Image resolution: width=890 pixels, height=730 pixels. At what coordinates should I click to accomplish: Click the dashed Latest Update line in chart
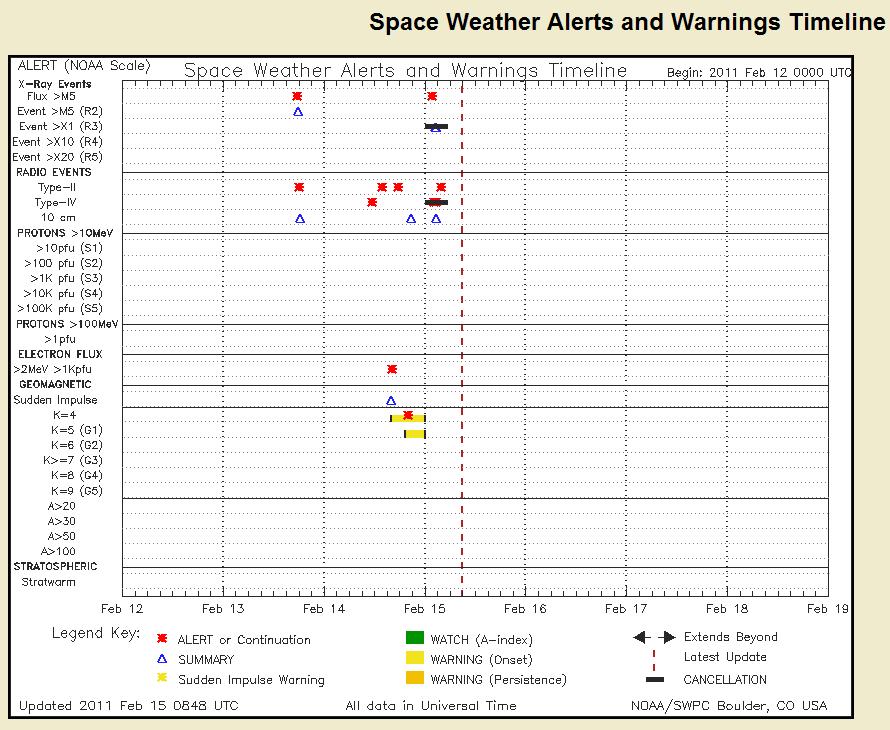pos(462,338)
